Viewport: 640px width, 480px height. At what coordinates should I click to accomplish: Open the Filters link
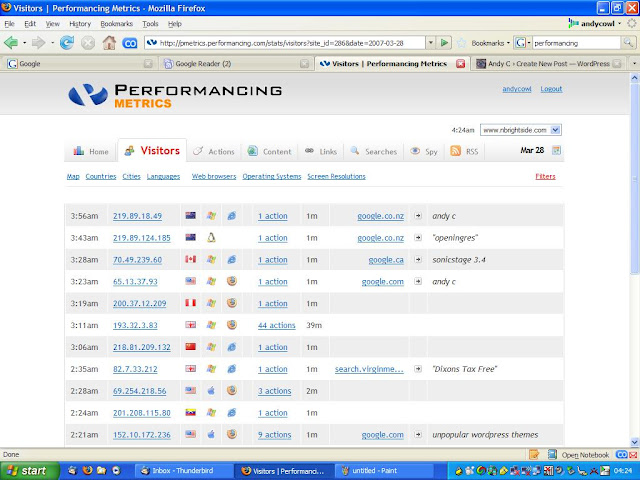point(545,176)
